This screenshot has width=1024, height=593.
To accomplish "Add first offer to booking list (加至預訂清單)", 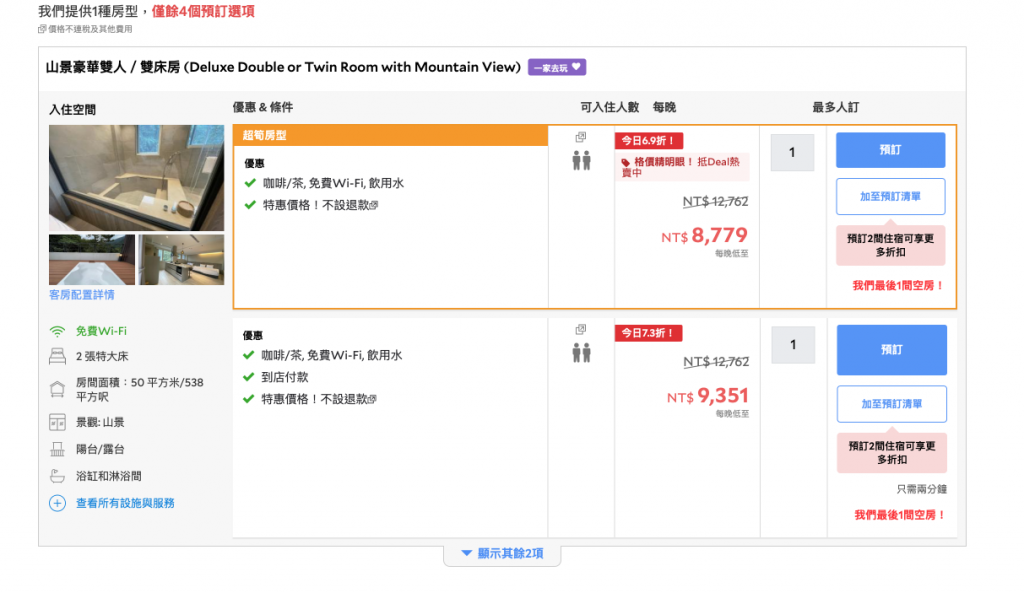I will [890, 197].
